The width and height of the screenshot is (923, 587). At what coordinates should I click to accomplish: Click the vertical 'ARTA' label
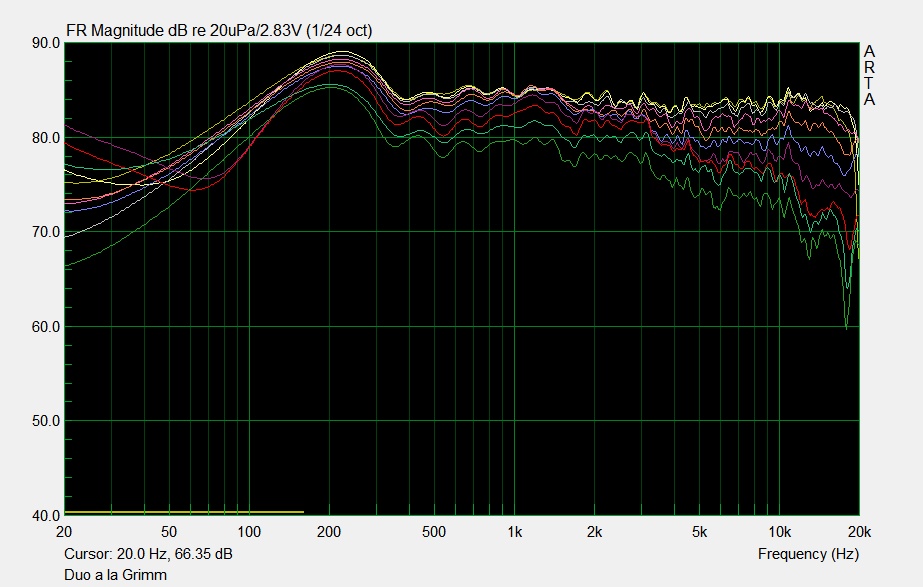[869, 76]
